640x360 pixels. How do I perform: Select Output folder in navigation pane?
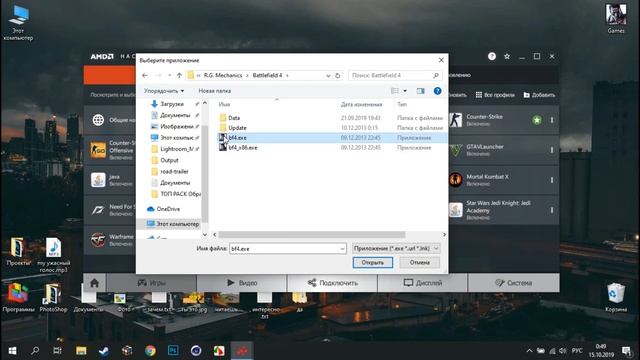[x=169, y=160]
